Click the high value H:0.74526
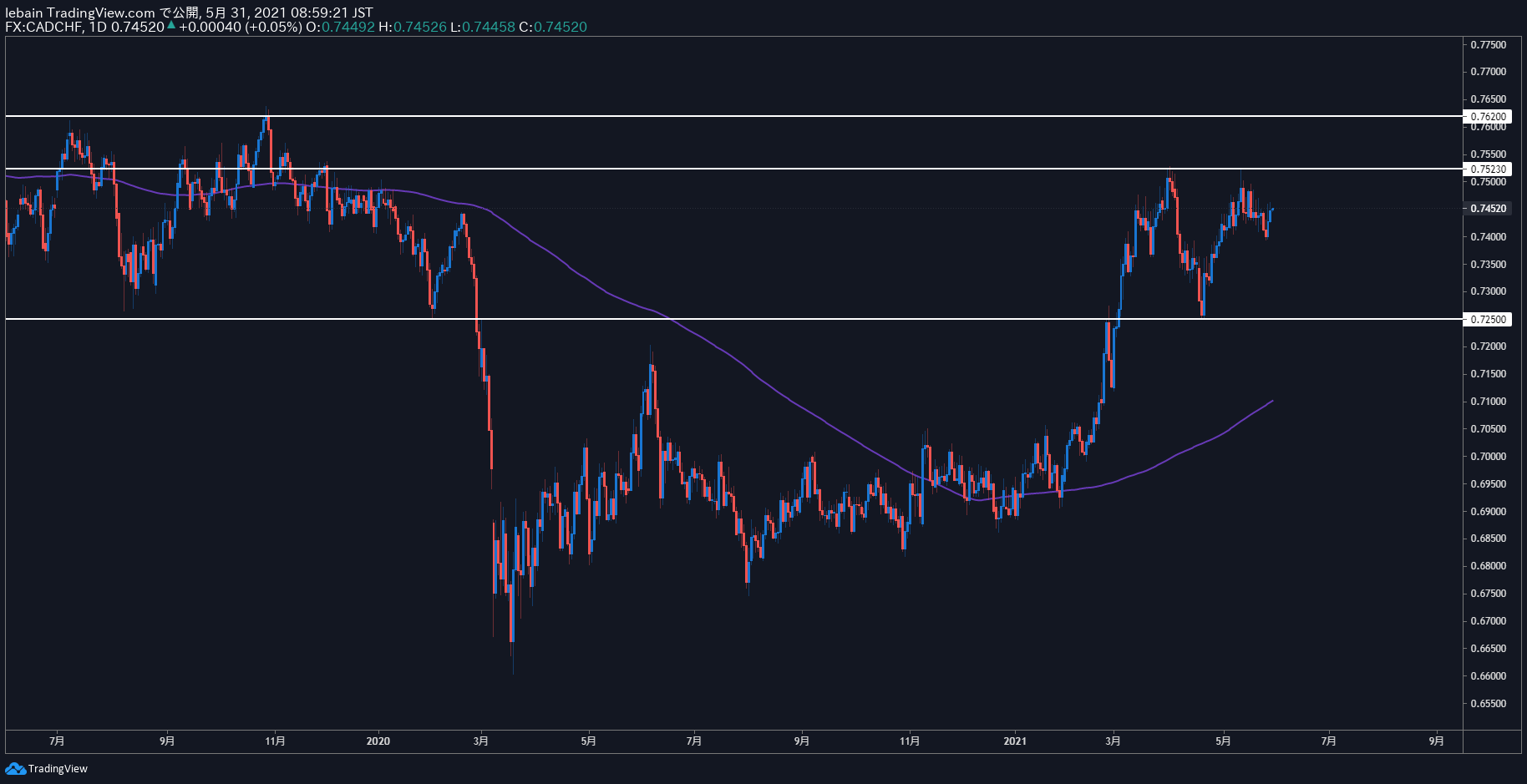Image resolution: width=1527 pixels, height=784 pixels. [413, 27]
